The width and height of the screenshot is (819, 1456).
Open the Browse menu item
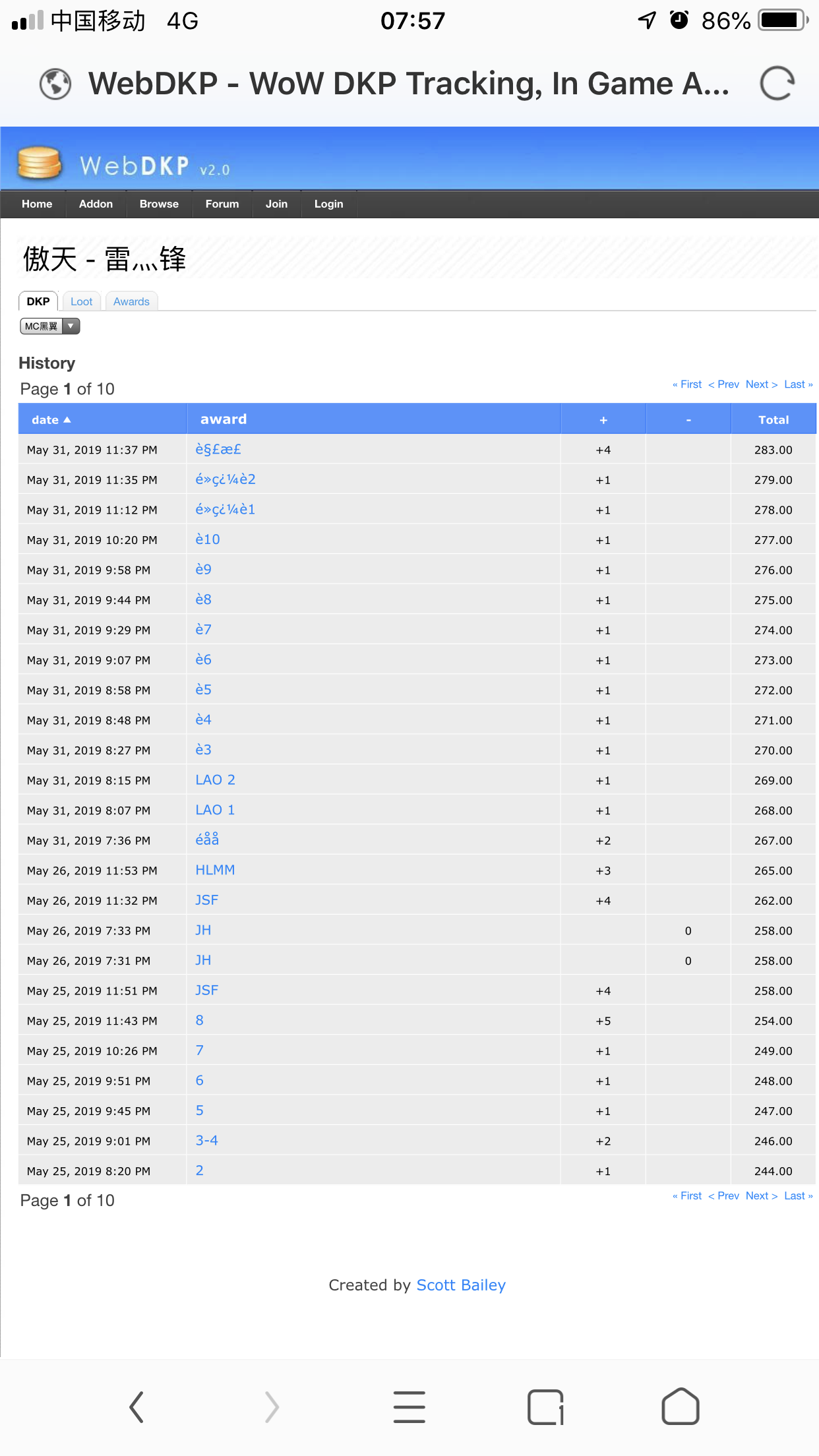pyautogui.click(x=159, y=204)
